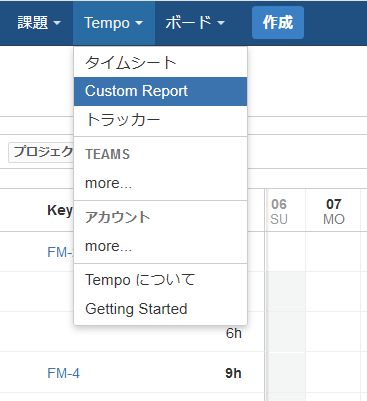
Task: Expand the ボード dropdown menu
Action: pyautogui.click(x=195, y=23)
